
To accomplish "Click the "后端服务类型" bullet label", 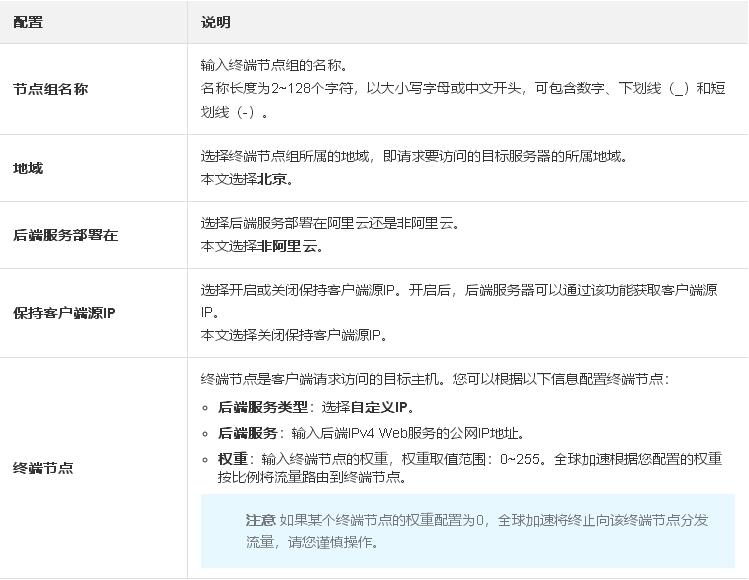I will (263, 407).
